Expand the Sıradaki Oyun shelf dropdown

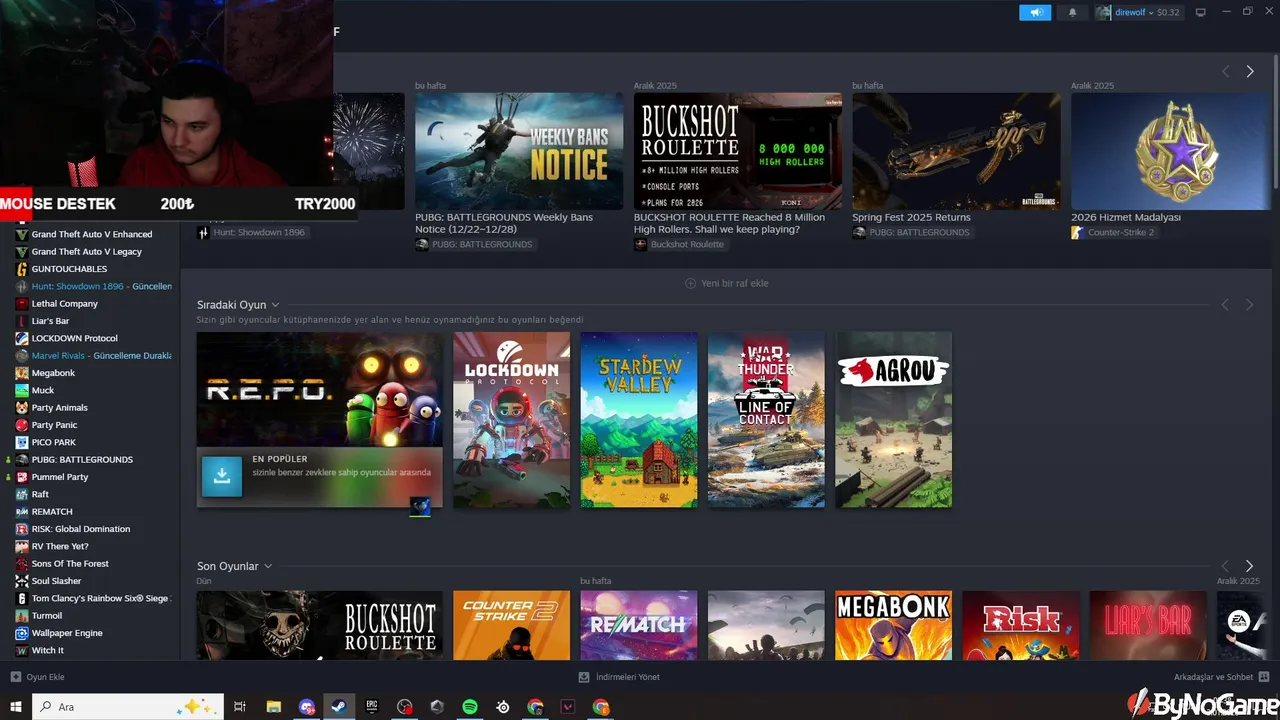coord(275,305)
